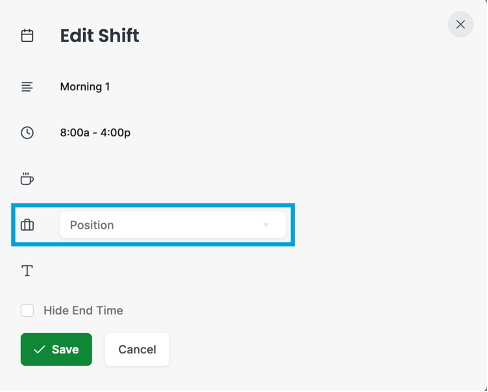The height and width of the screenshot is (392, 488).
Task: Cancel editing the shift
Action: click(x=137, y=349)
